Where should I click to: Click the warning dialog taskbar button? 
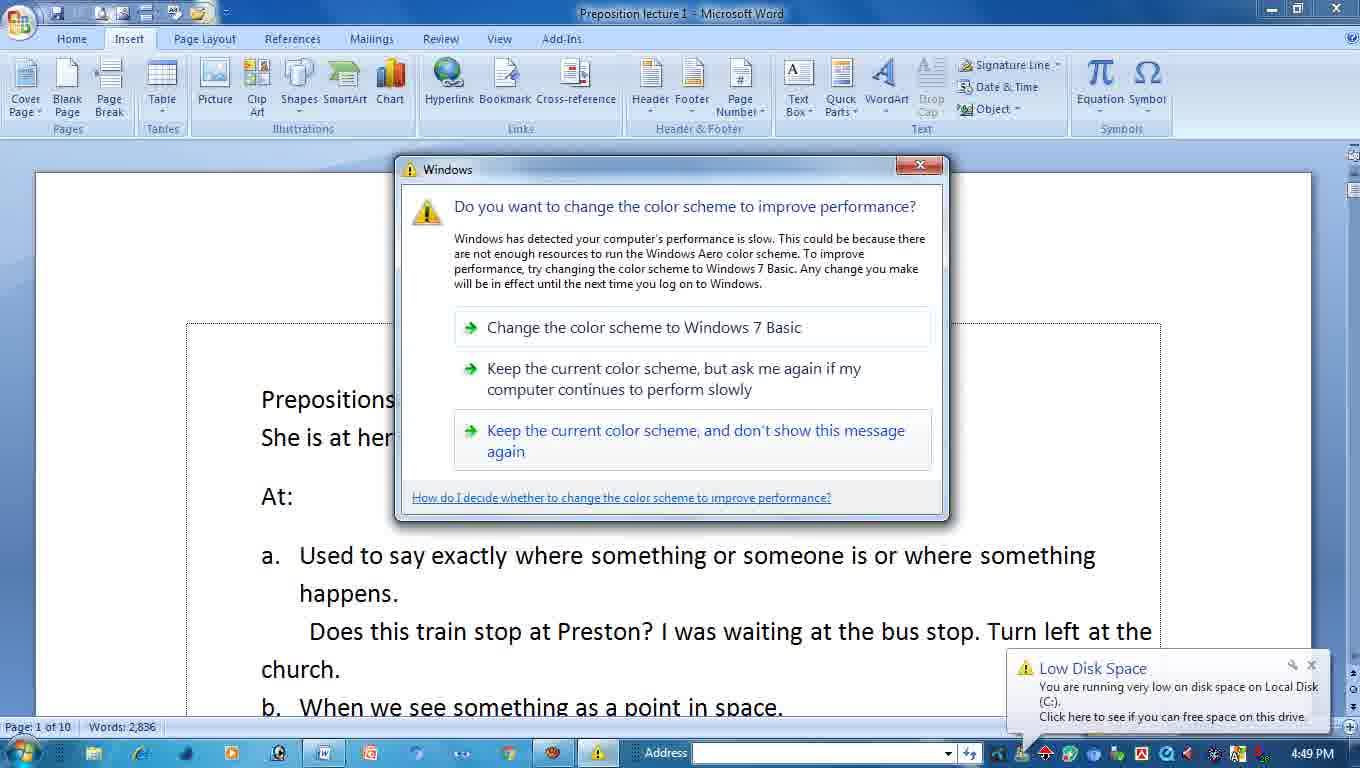[x=598, y=753]
